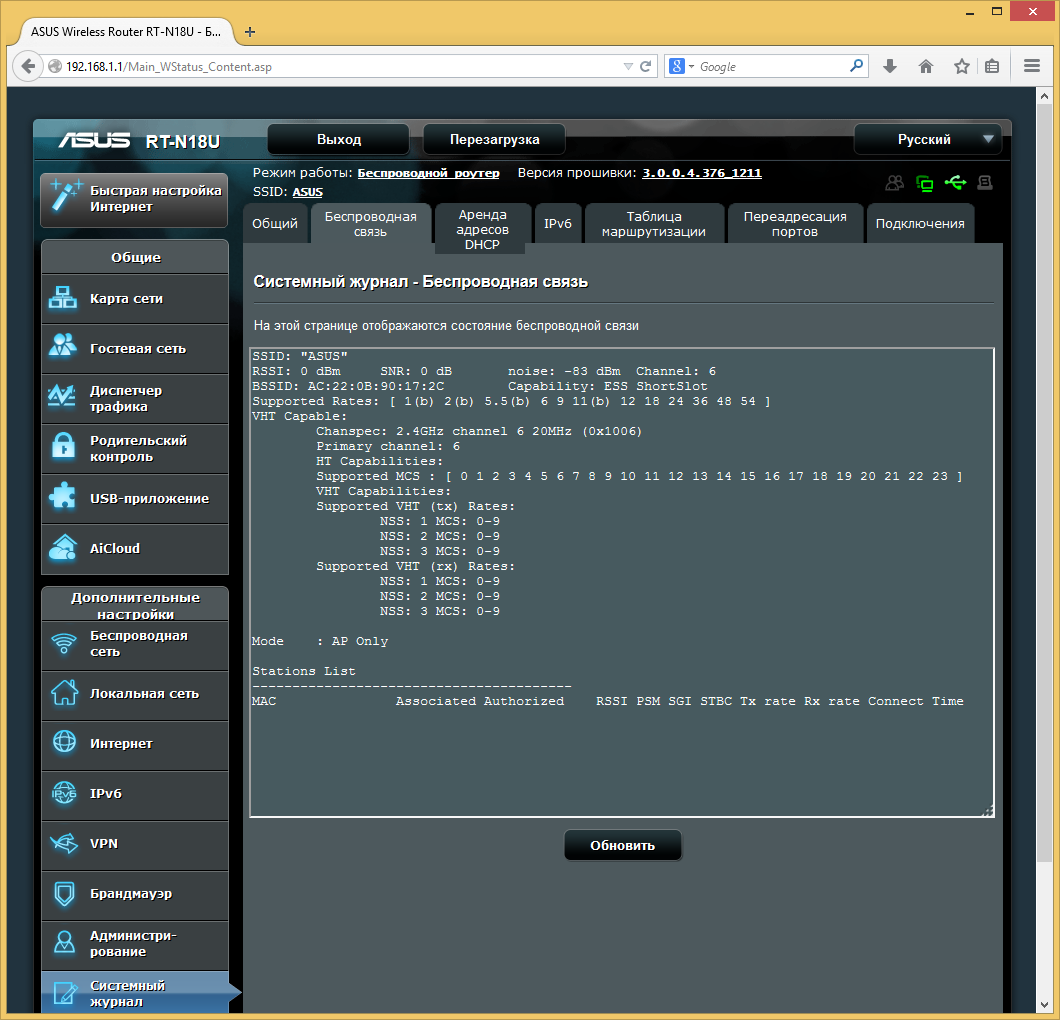Open the USB-приложение puzzle icon
This screenshot has height=1020, width=1060.
coord(63,497)
